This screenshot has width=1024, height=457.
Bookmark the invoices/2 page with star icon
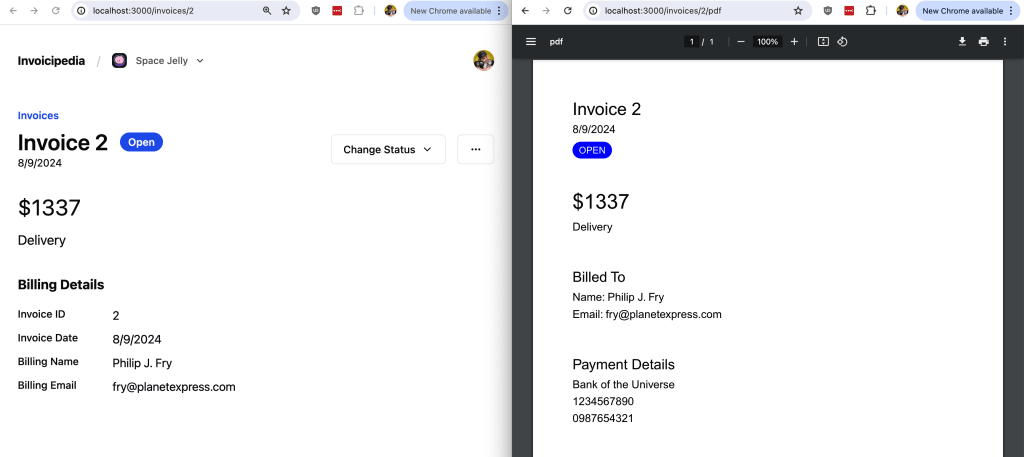286,11
